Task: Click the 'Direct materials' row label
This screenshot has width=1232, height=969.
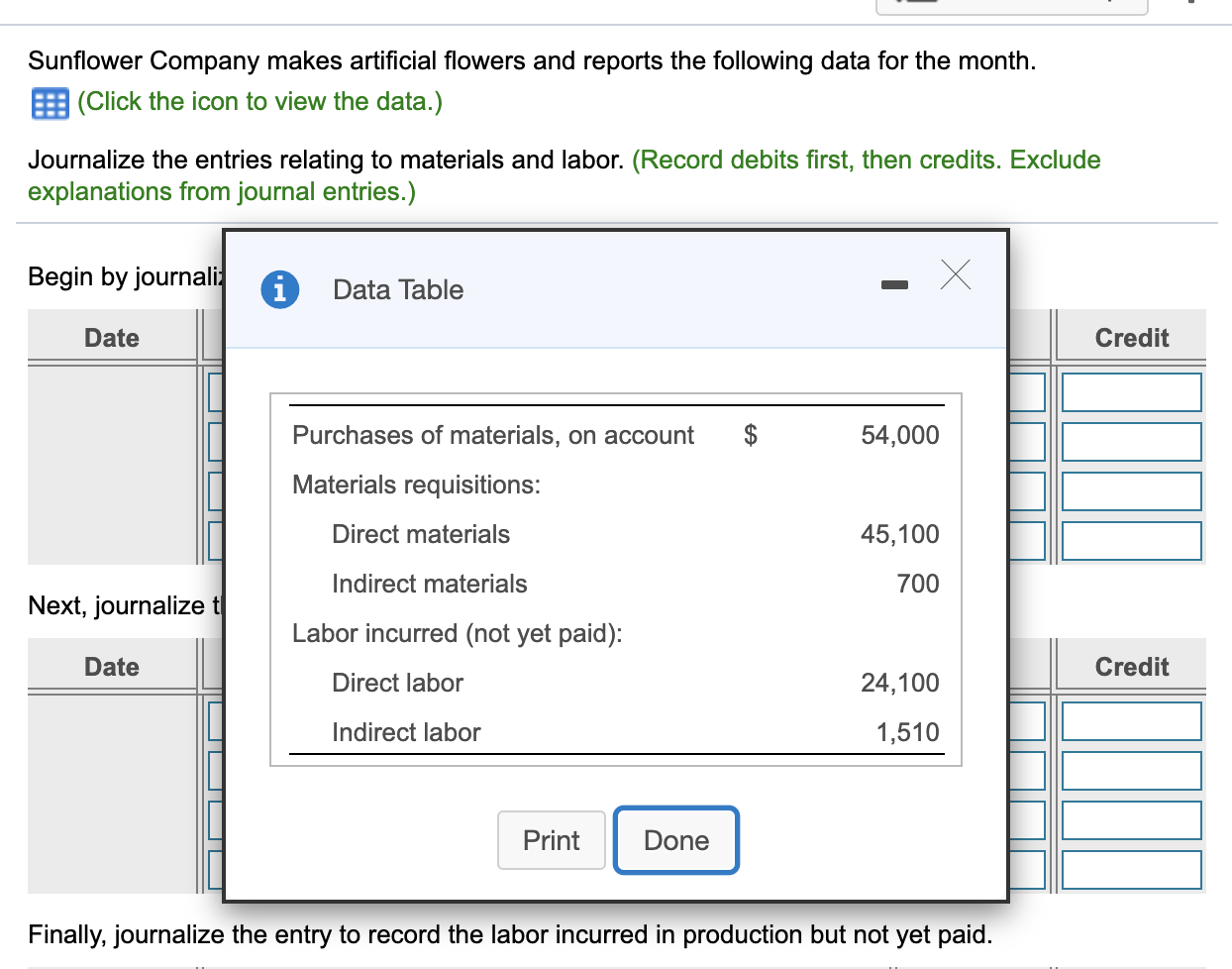Action: pyautogui.click(x=421, y=534)
